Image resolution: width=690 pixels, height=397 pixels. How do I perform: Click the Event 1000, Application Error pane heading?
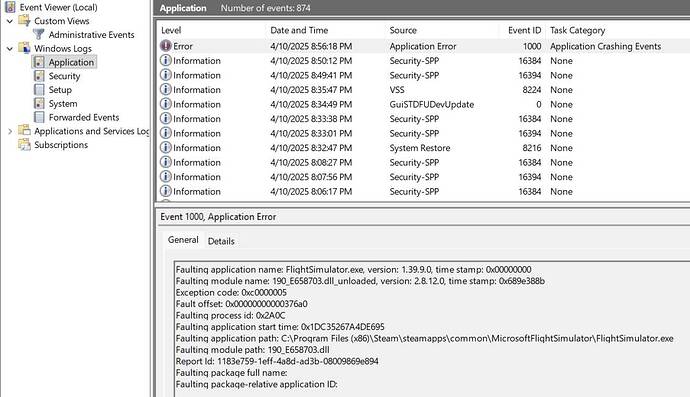point(218,217)
